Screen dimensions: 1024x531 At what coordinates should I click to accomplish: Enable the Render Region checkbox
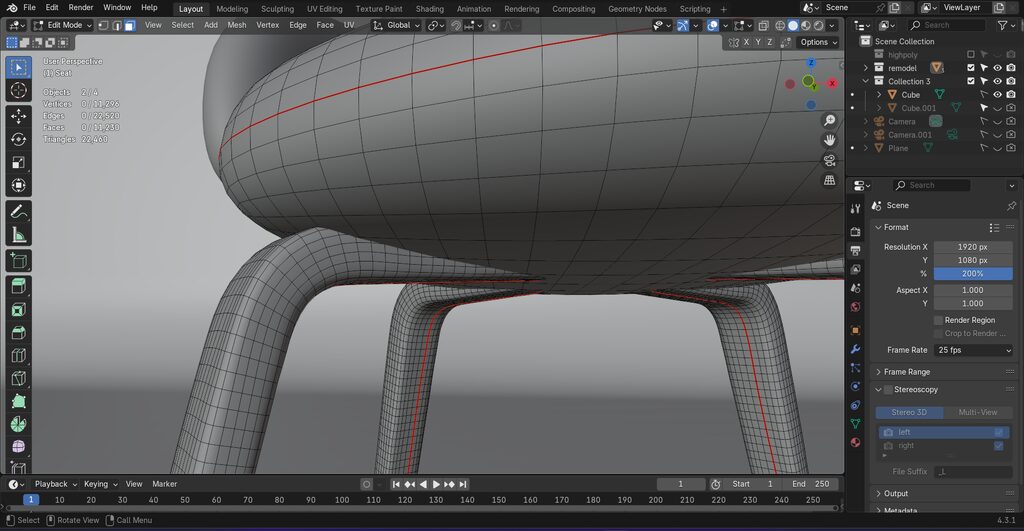[938, 320]
